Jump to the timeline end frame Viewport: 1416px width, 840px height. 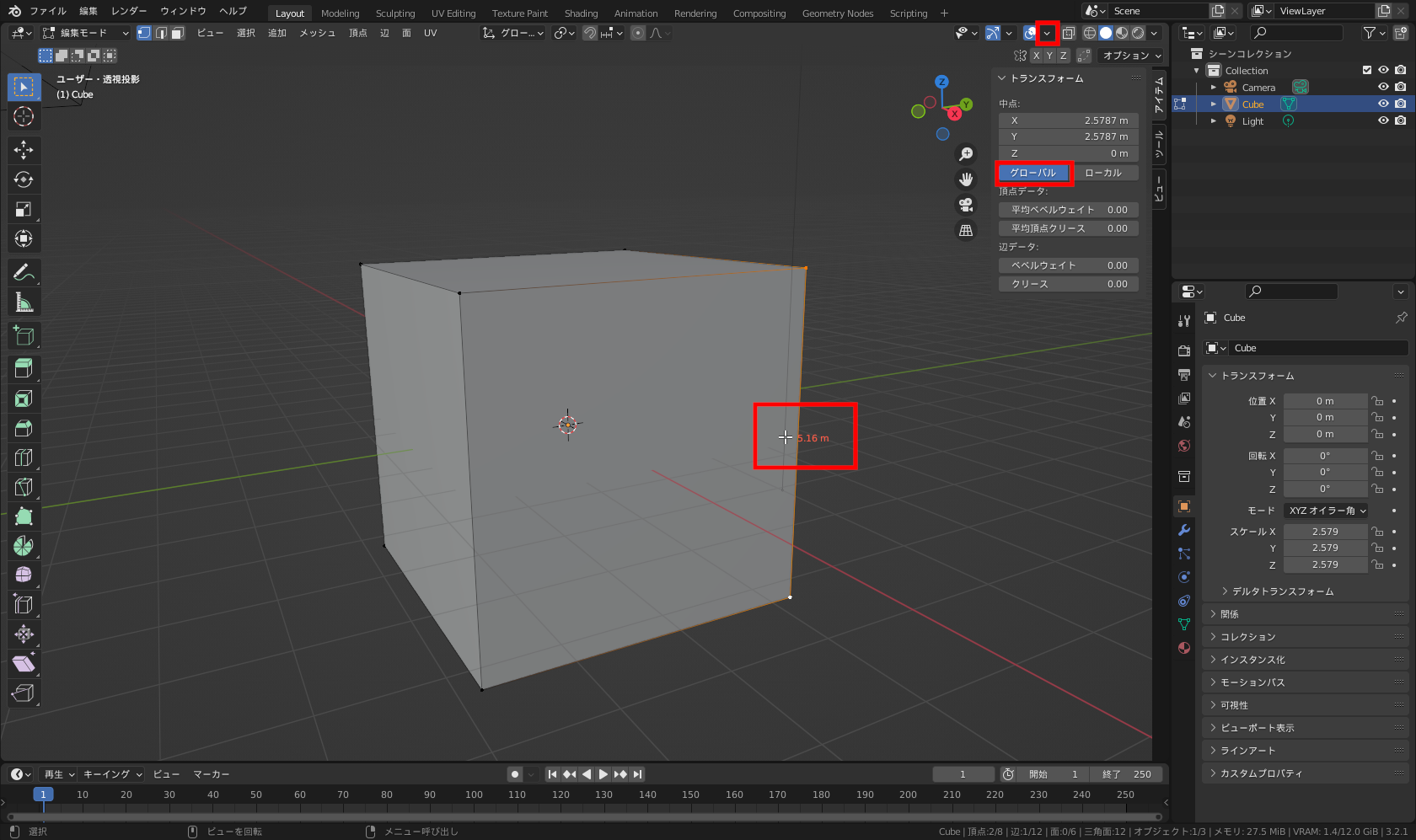(638, 774)
